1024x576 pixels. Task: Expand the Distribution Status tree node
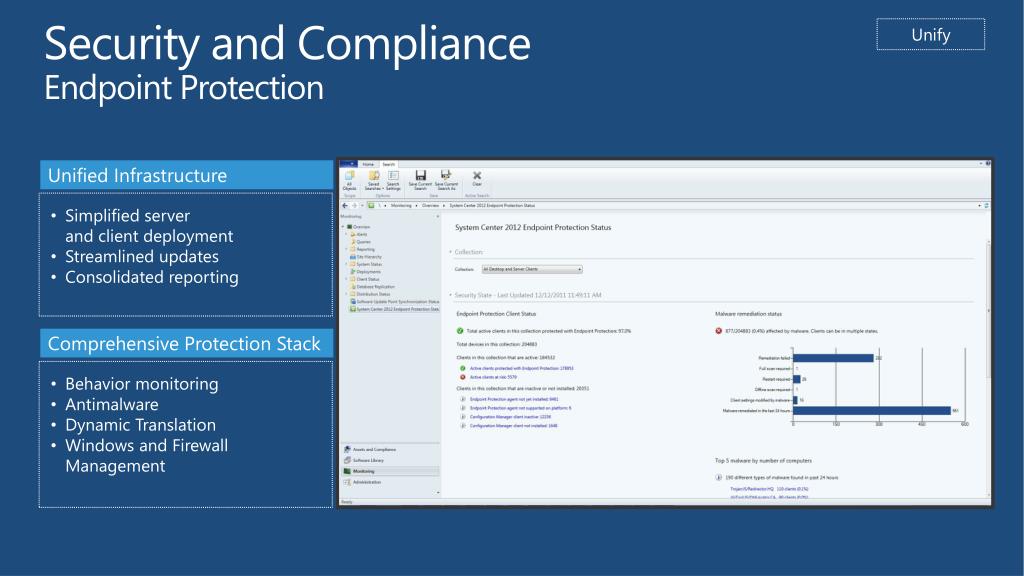(x=347, y=294)
